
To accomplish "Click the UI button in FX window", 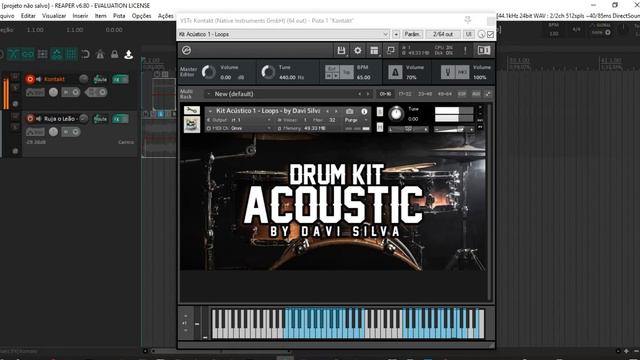I will (469, 34).
